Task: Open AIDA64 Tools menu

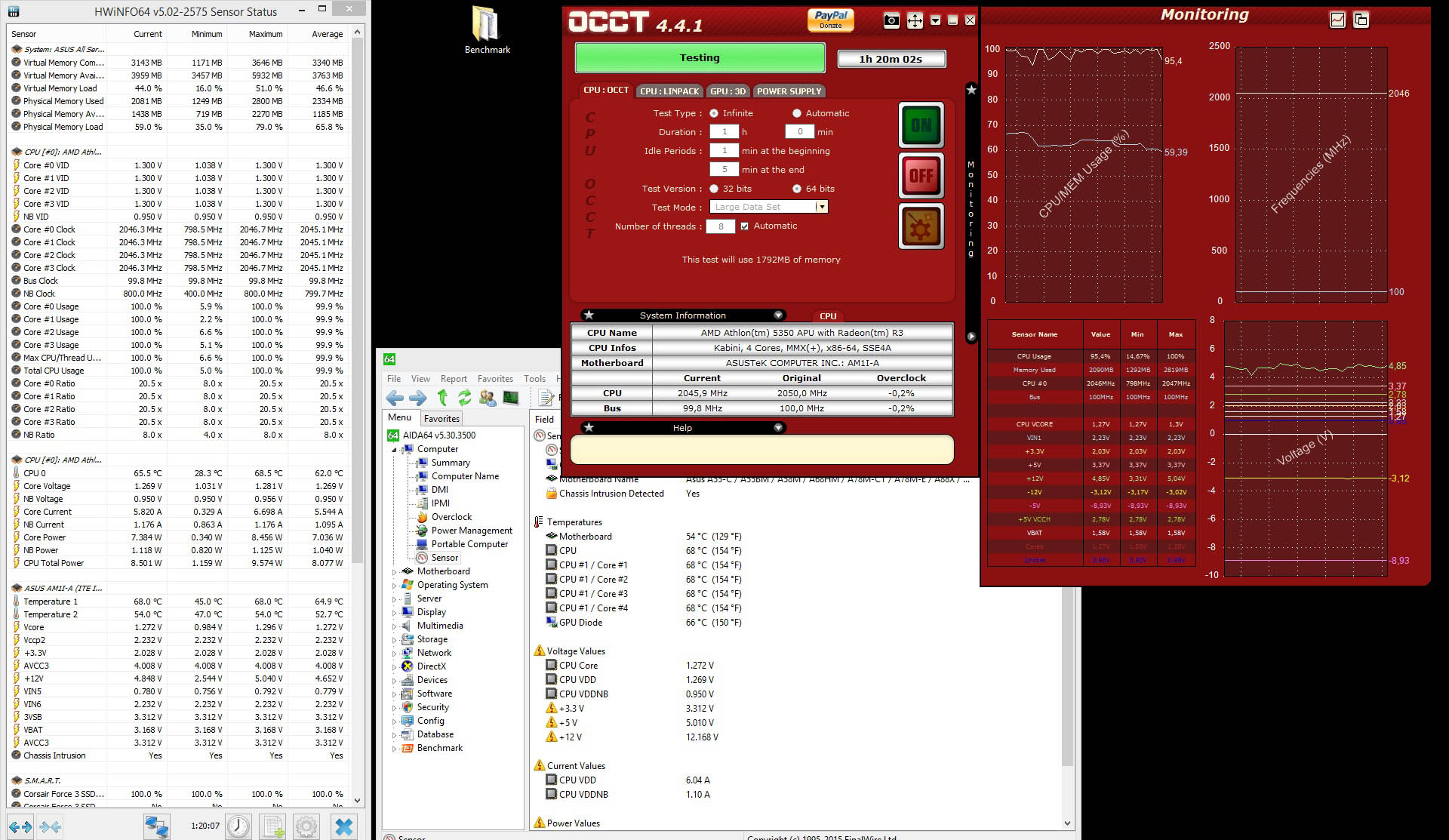Action: tap(534, 379)
